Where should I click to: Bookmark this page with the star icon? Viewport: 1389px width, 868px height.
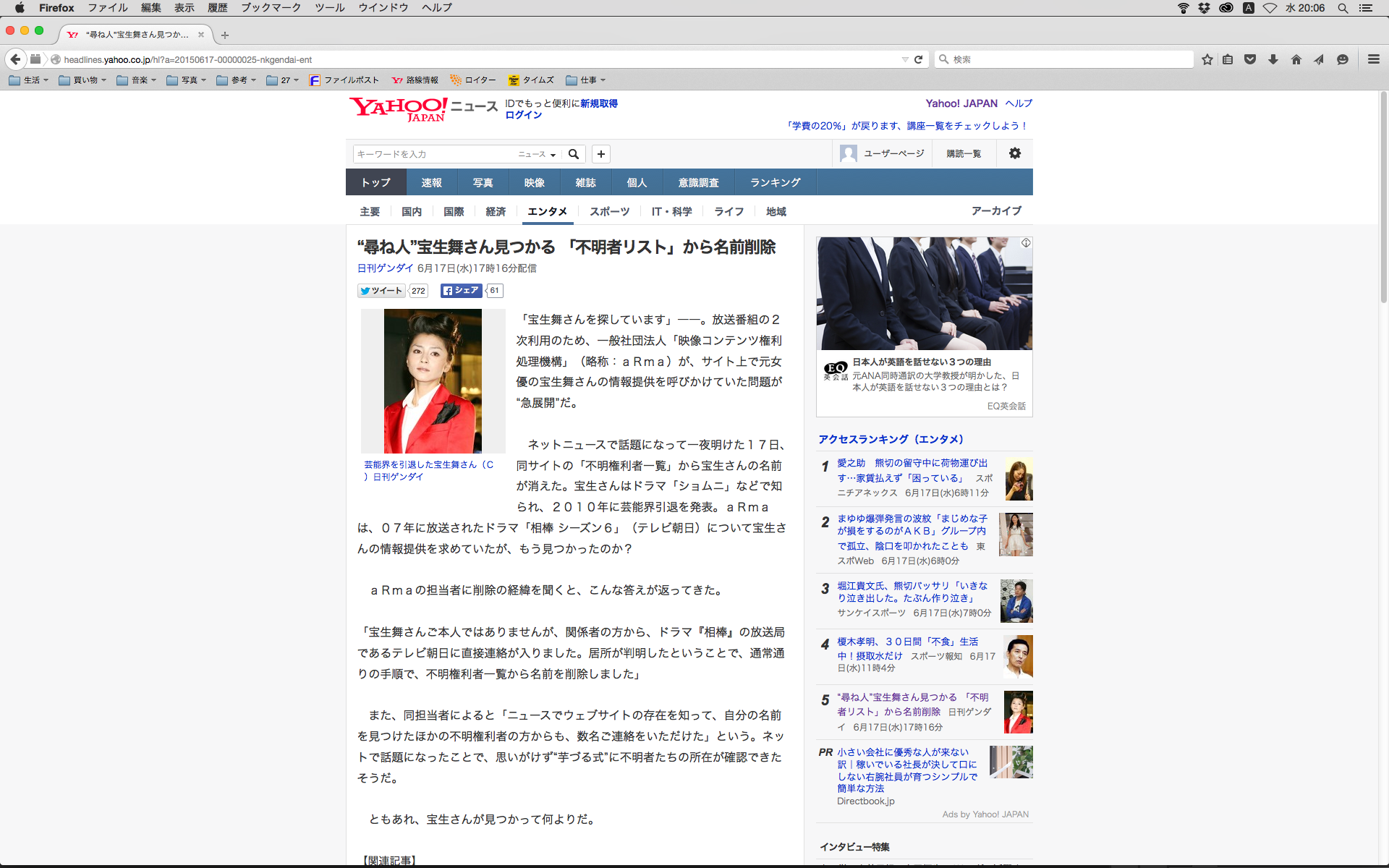(x=1207, y=59)
